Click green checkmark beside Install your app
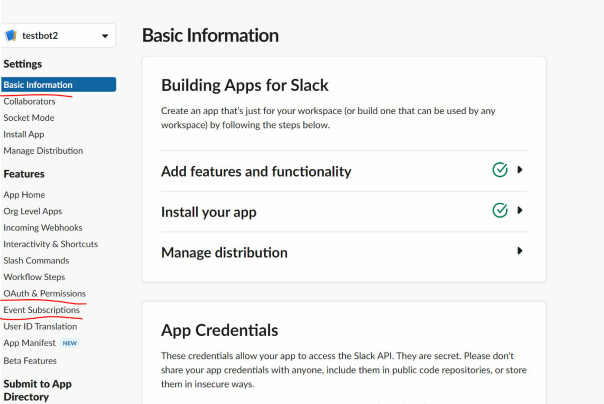The image size is (604, 404). pyautogui.click(x=500, y=210)
